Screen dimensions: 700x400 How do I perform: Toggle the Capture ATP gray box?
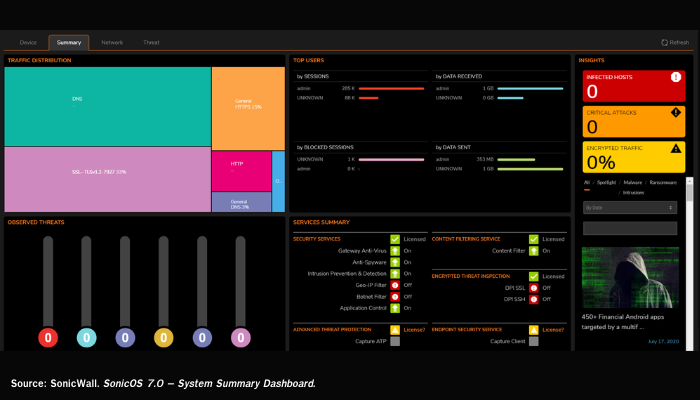[x=396, y=341]
